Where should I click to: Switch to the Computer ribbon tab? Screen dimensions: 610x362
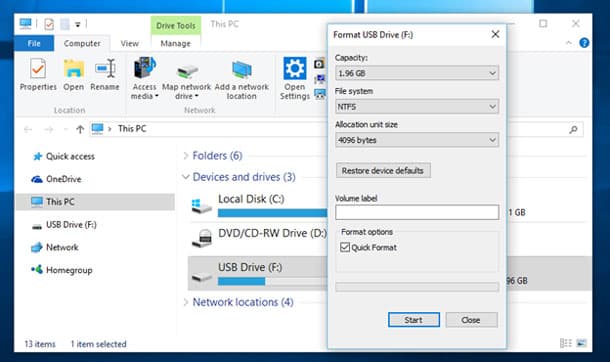coord(82,43)
